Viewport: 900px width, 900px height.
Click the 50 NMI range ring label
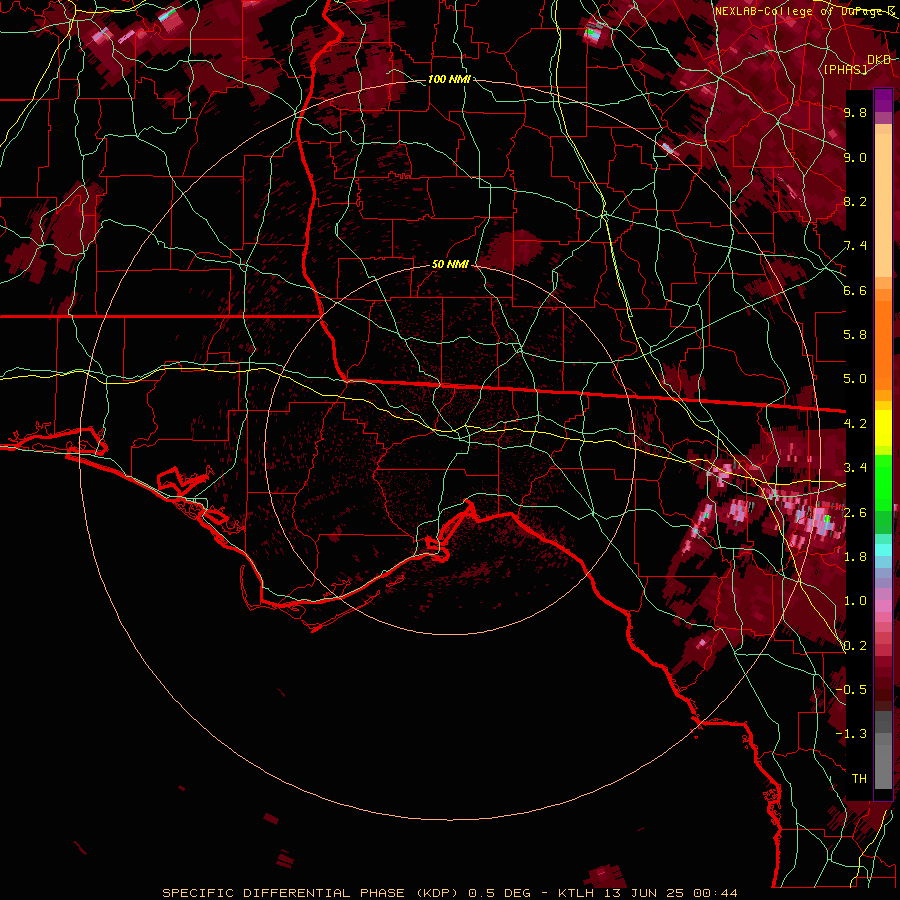click(x=450, y=265)
